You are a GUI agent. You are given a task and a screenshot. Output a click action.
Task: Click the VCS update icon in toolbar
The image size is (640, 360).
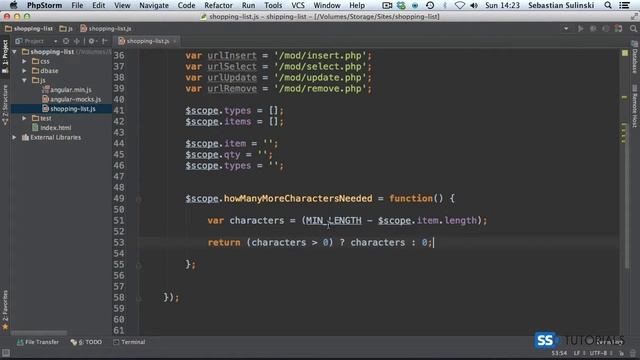pyautogui.click(x=619, y=29)
